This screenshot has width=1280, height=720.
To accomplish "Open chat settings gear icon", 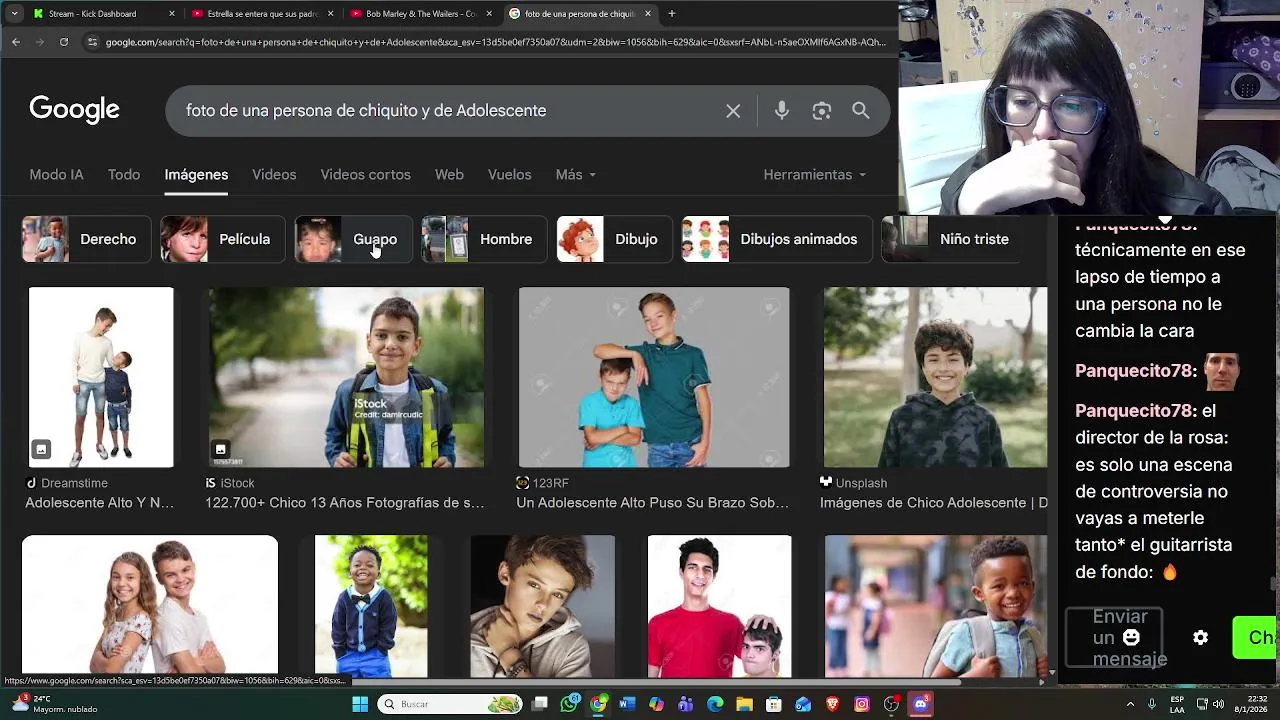I will (1201, 638).
